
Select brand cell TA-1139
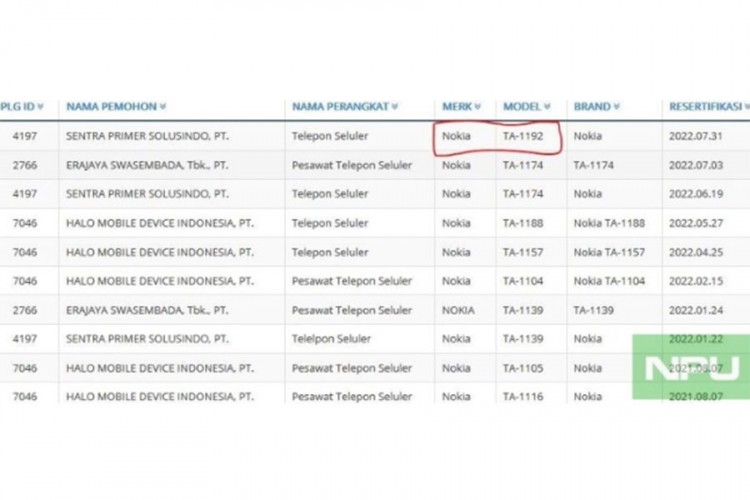(594, 311)
